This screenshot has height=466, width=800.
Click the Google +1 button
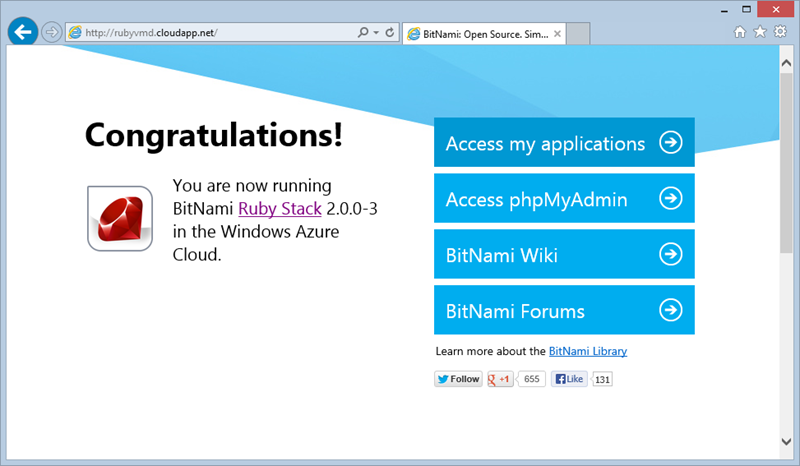click(x=500, y=379)
